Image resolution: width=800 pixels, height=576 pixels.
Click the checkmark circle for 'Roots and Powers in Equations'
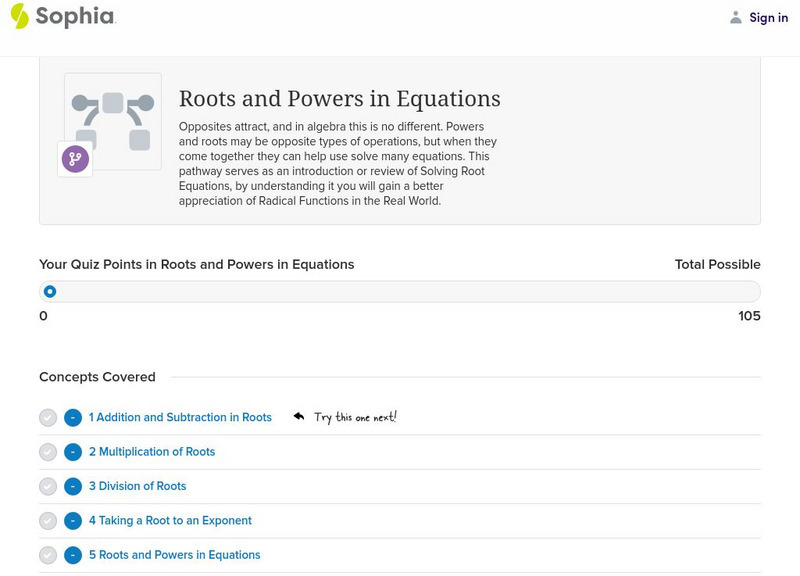48,554
